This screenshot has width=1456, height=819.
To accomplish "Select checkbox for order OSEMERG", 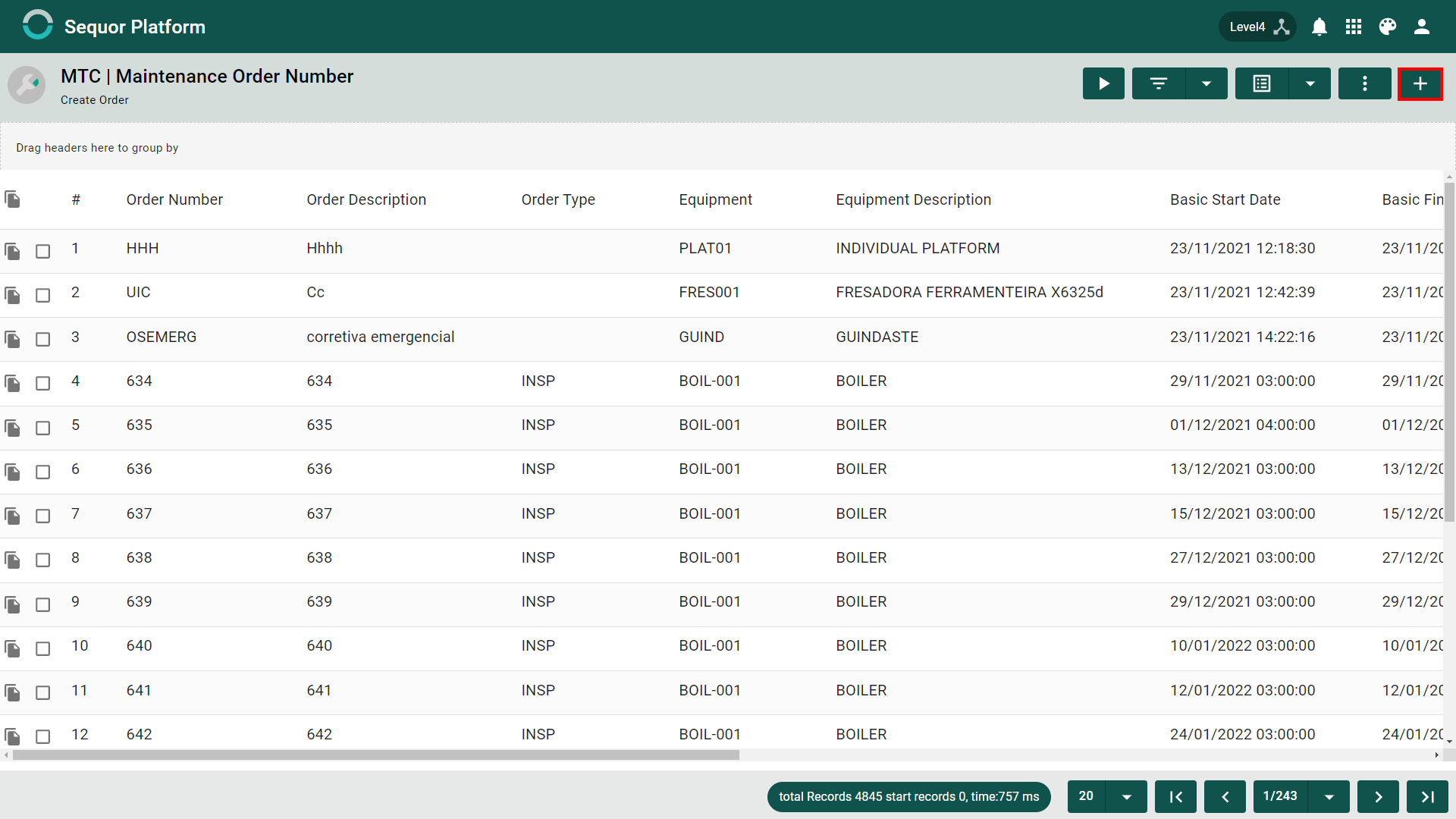I will click(x=43, y=339).
